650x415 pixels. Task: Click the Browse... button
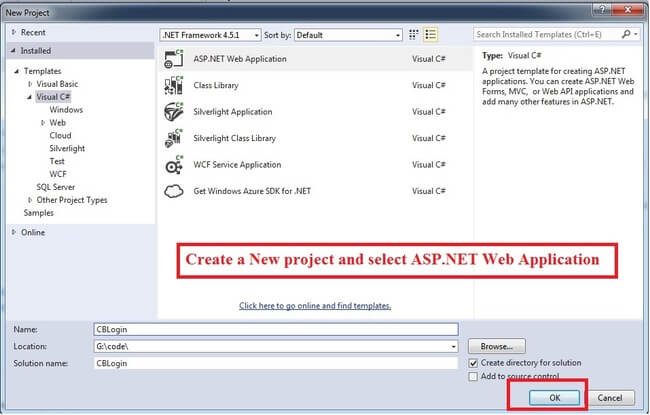[497, 346]
